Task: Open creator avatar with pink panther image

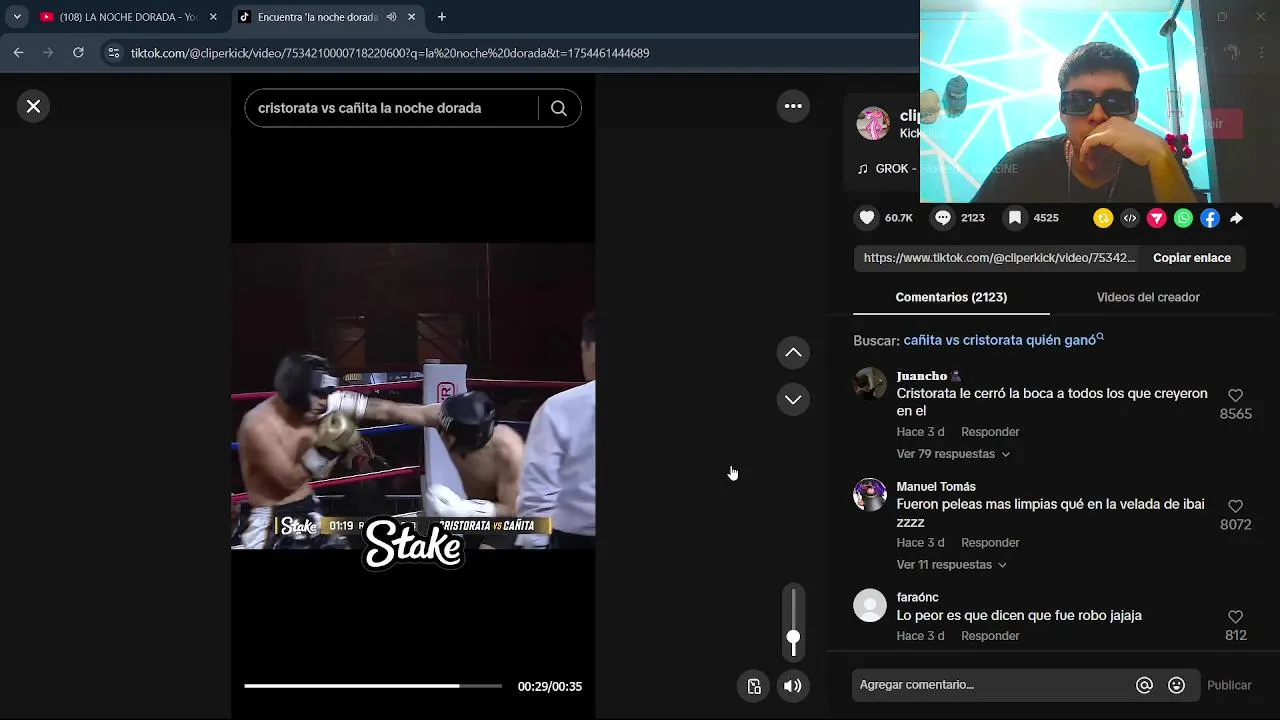Action: [x=873, y=124]
